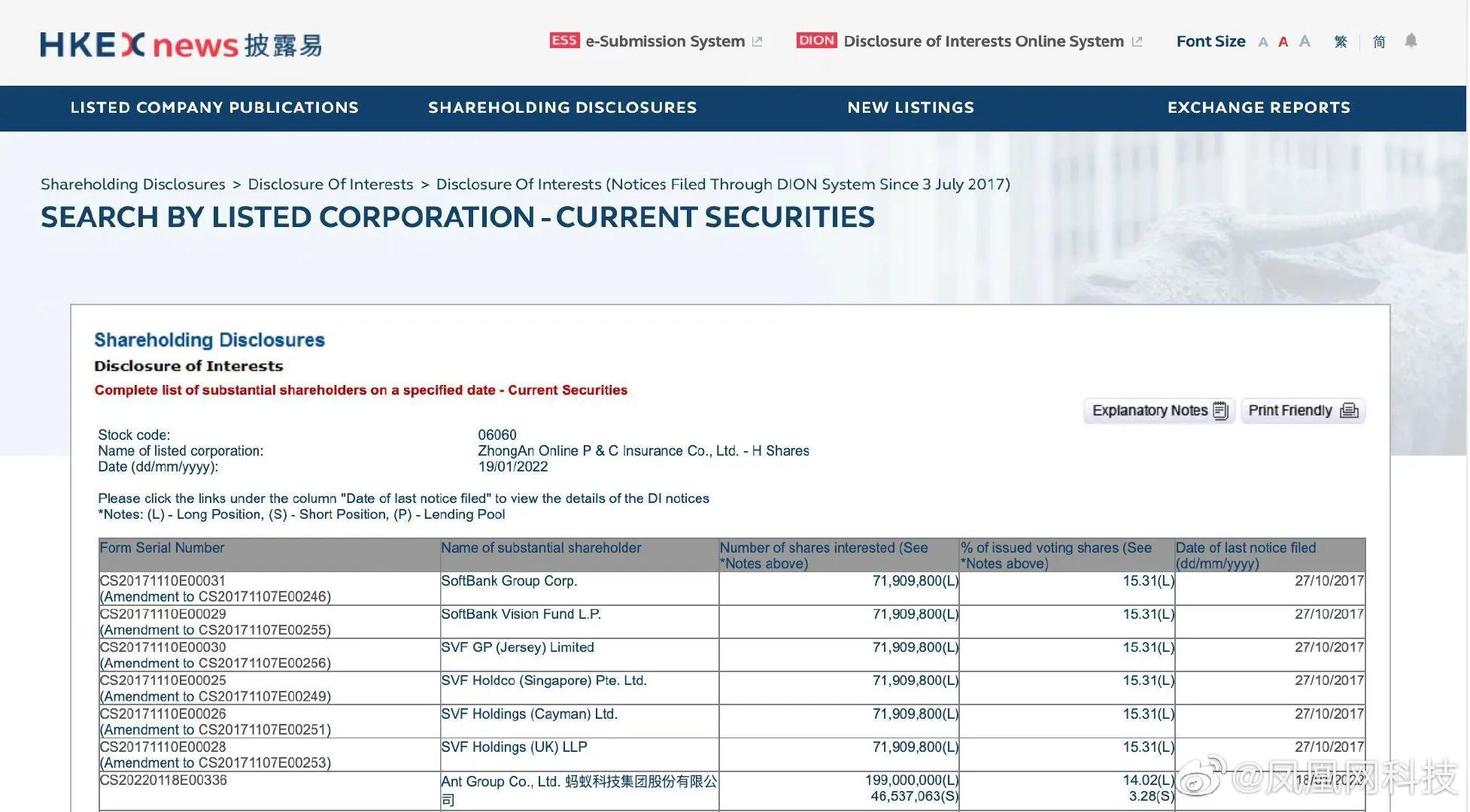Open Exchange Reports menu
Image resolution: width=1470 pixels, height=812 pixels.
[1259, 108]
